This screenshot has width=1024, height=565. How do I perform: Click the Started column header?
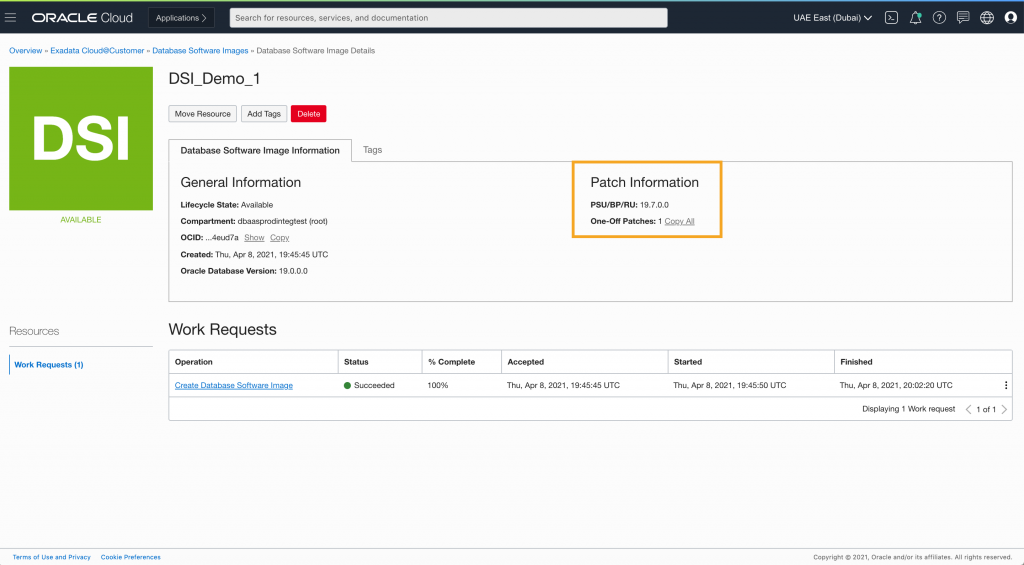click(x=751, y=362)
